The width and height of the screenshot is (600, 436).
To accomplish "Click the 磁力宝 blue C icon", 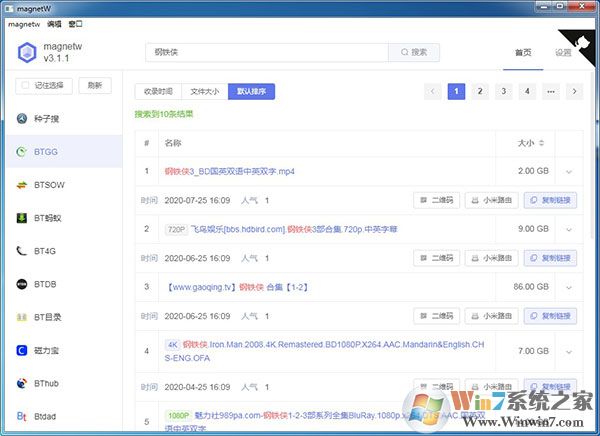I will click(x=22, y=350).
